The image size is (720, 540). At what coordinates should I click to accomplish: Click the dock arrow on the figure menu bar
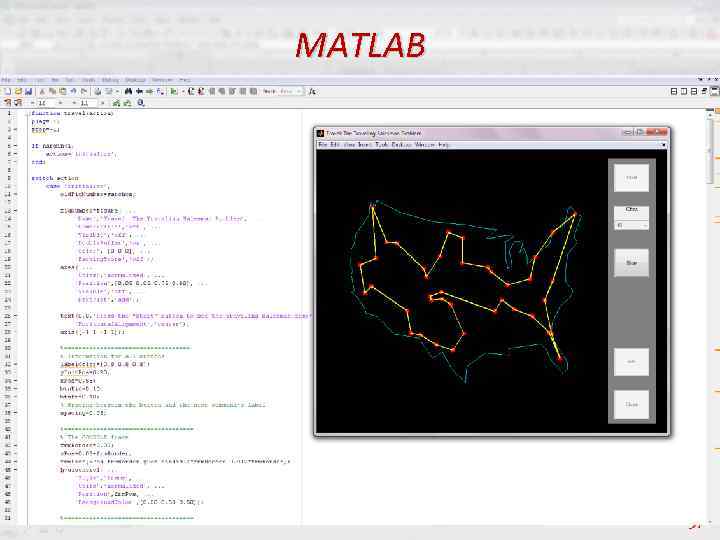(x=663, y=145)
